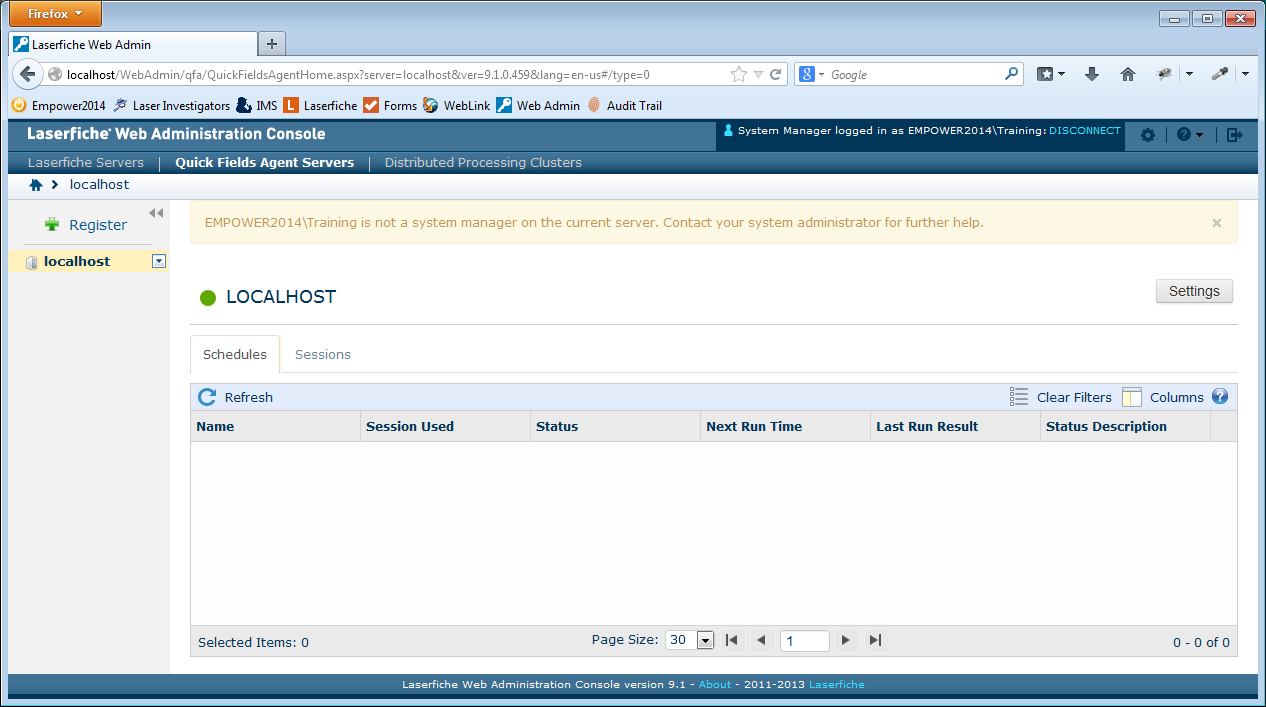
Task: Click the About link in footer
Action: (715, 685)
